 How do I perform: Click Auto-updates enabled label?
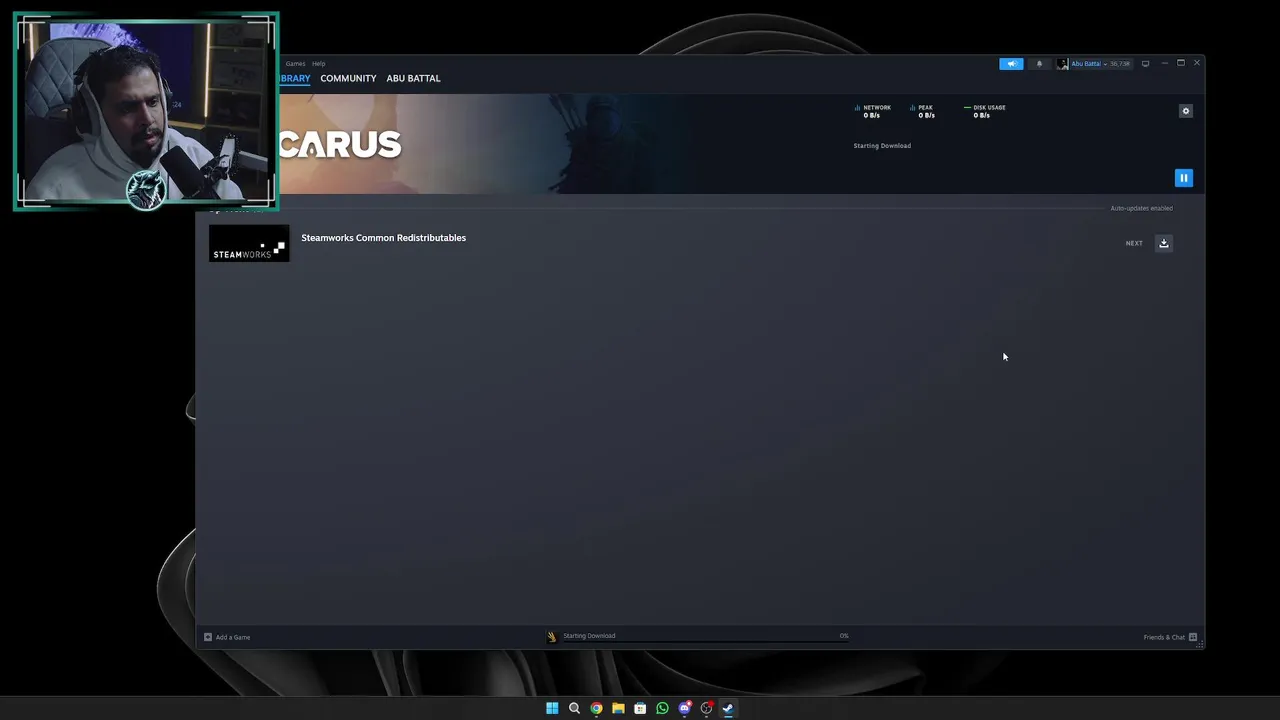point(1141,208)
